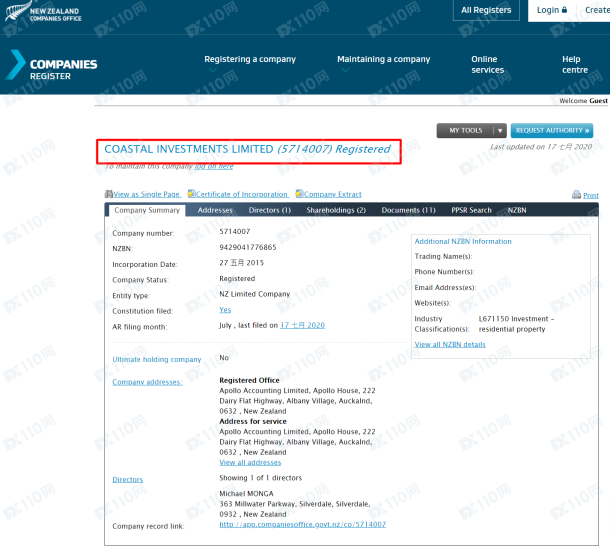
Task: Click the printer icon beside Print
Action: [x=576, y=195]
